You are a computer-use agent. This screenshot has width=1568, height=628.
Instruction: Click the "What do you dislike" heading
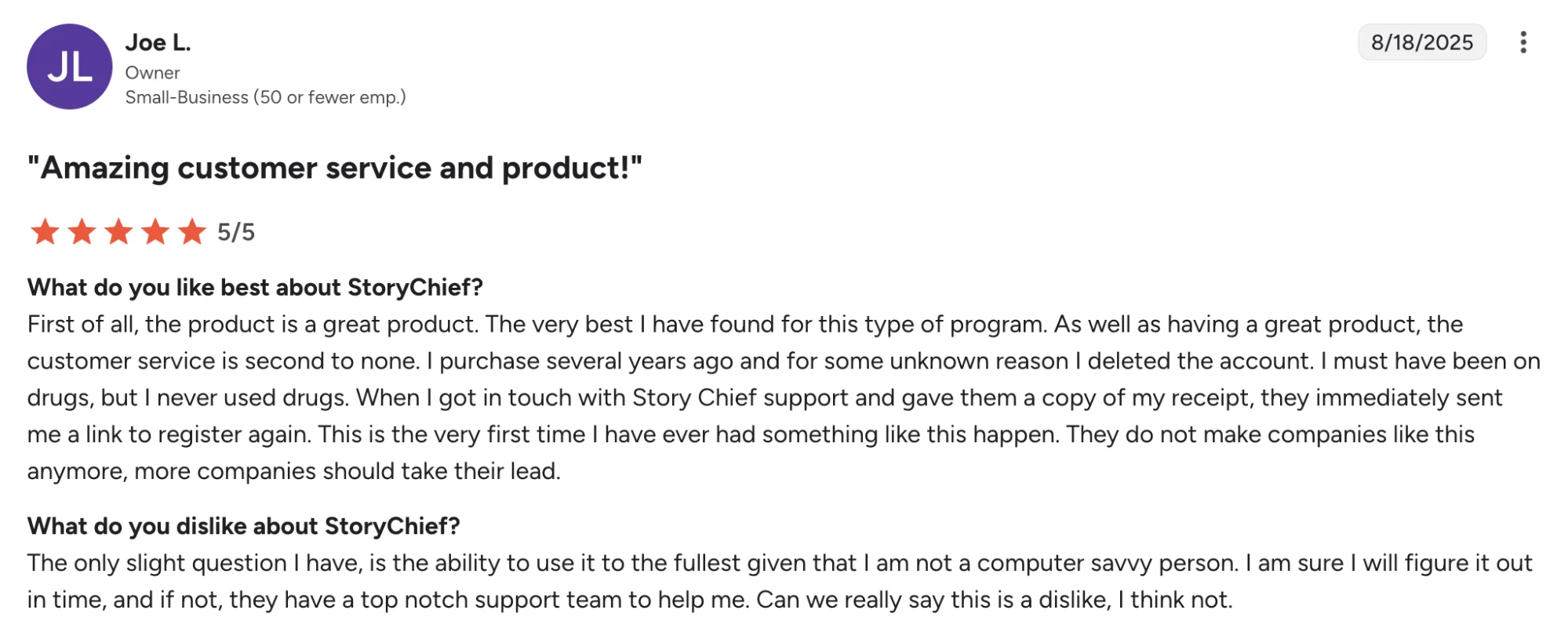point(244,525)
